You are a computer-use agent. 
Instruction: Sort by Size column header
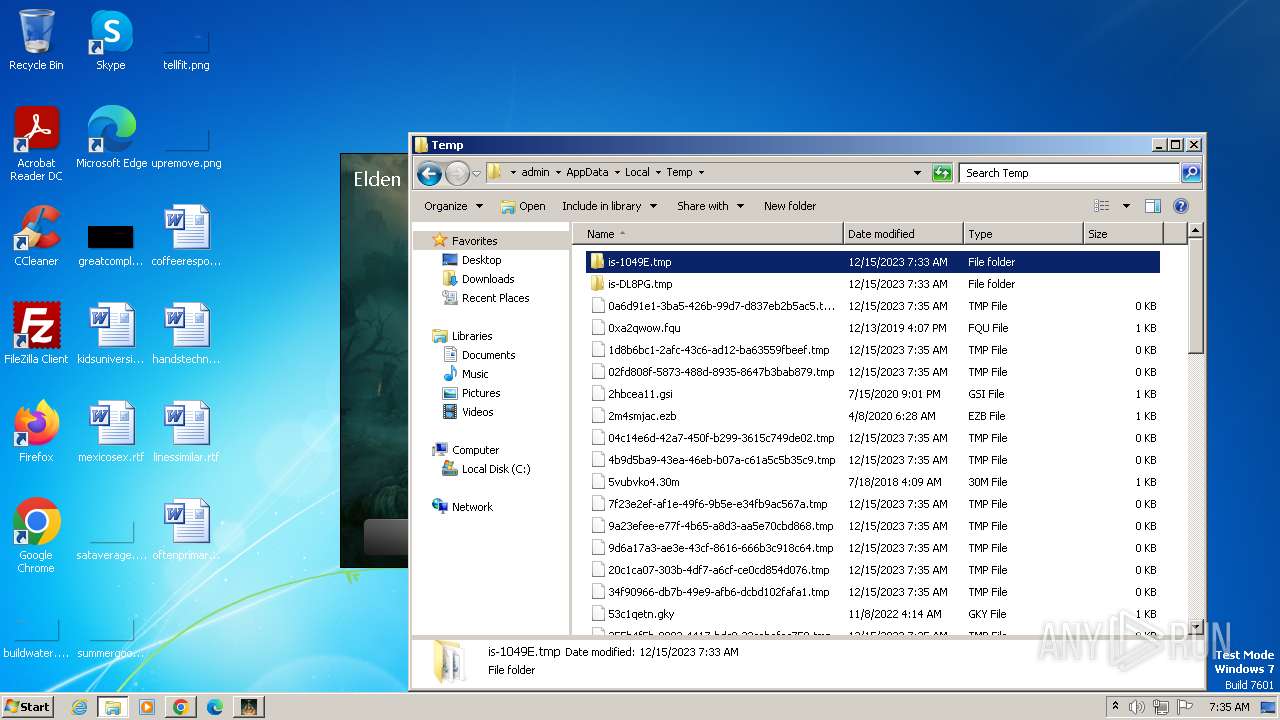(x=1124, y=234)
